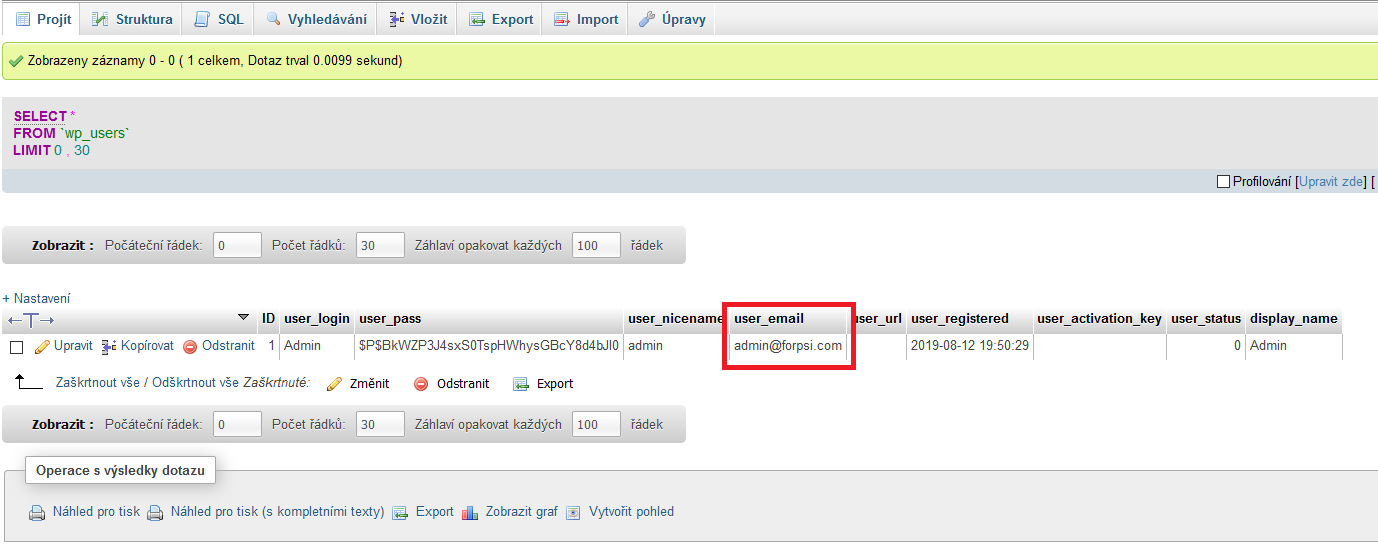Click the printer icon for Náhled pro tisk
The width and height of the screenshot is (1378, 558).
click(x=37, y=513)
